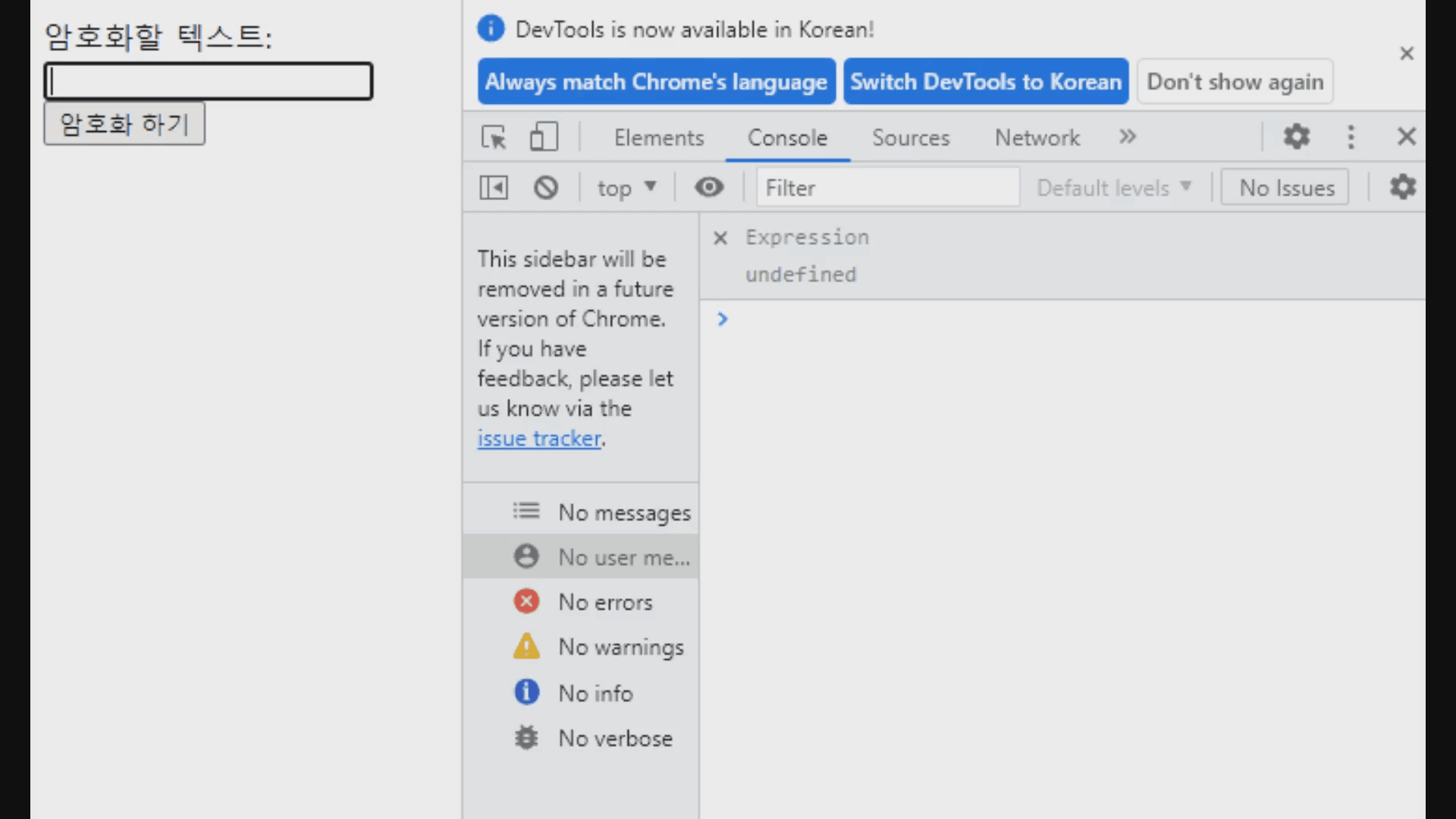Open DevTools settings gear in tab bar
Viewport: 1456px width, 819px height.
point(1296,137)
